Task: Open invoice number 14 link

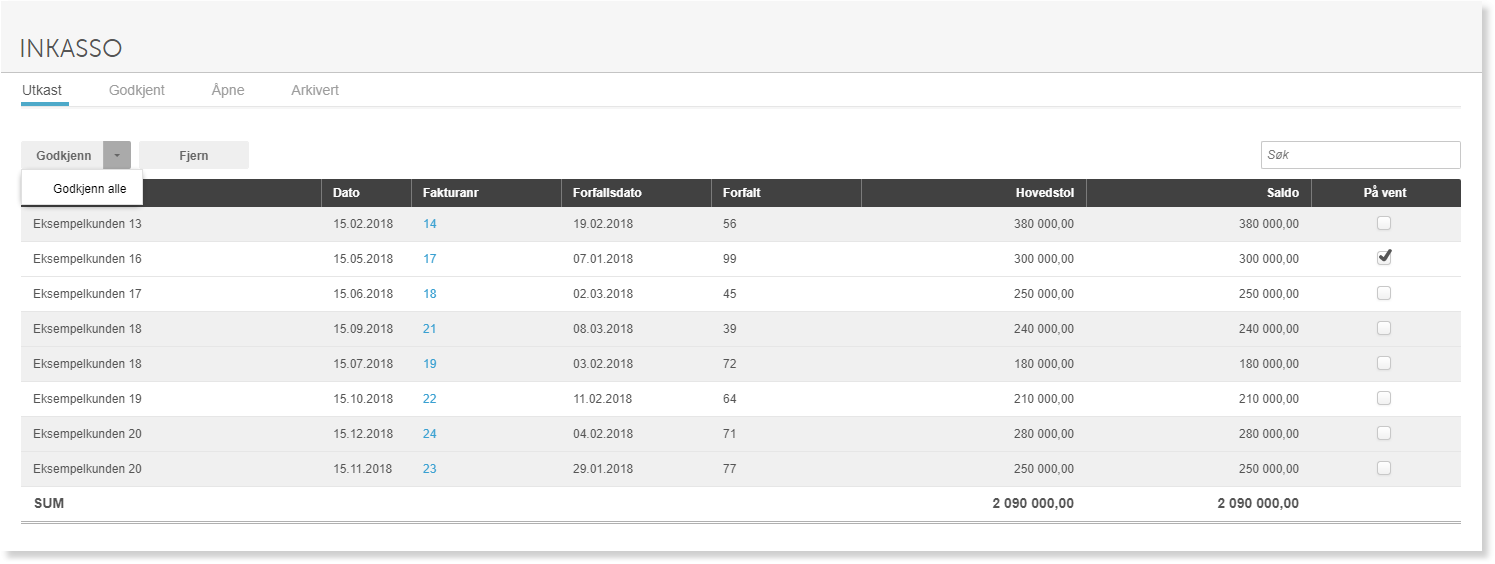Action: tap(429, 224)
